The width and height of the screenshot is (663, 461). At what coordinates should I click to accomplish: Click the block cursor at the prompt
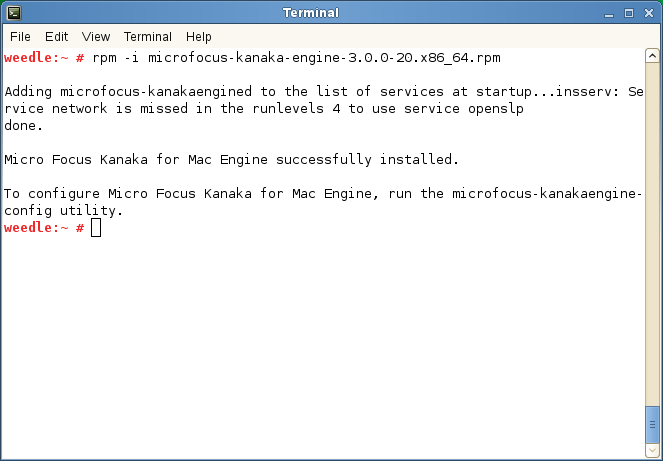pos(96,228)
